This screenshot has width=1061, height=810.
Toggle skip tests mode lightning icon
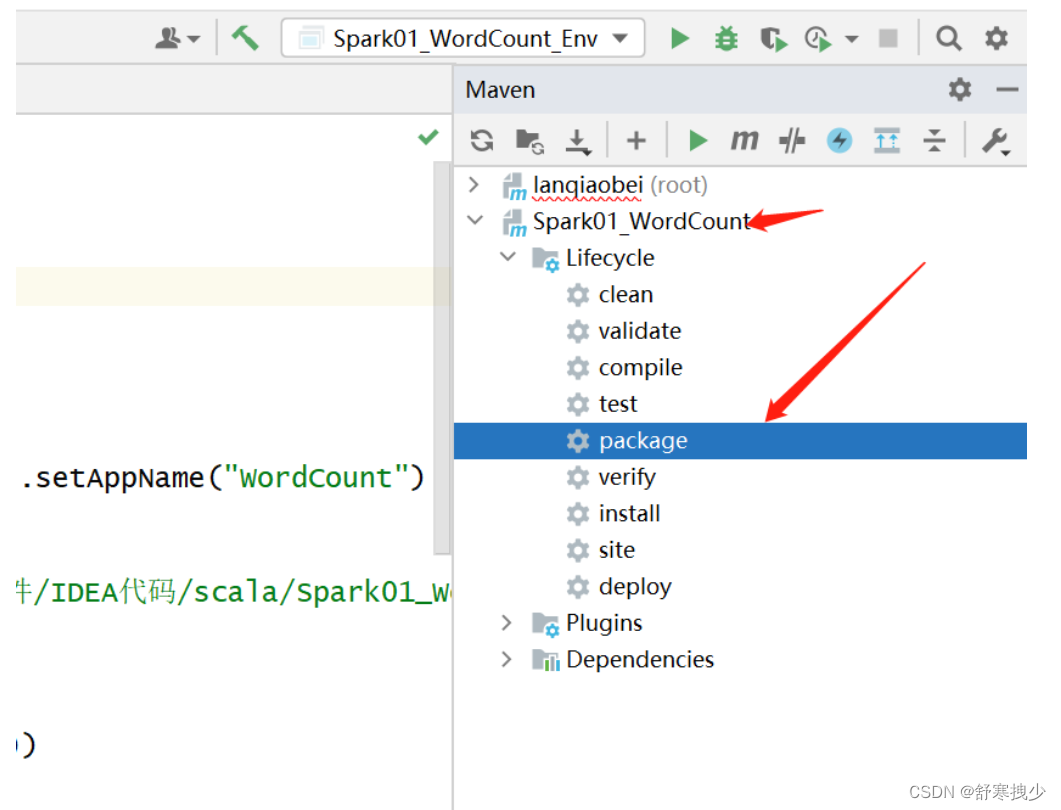click(839, 141)
